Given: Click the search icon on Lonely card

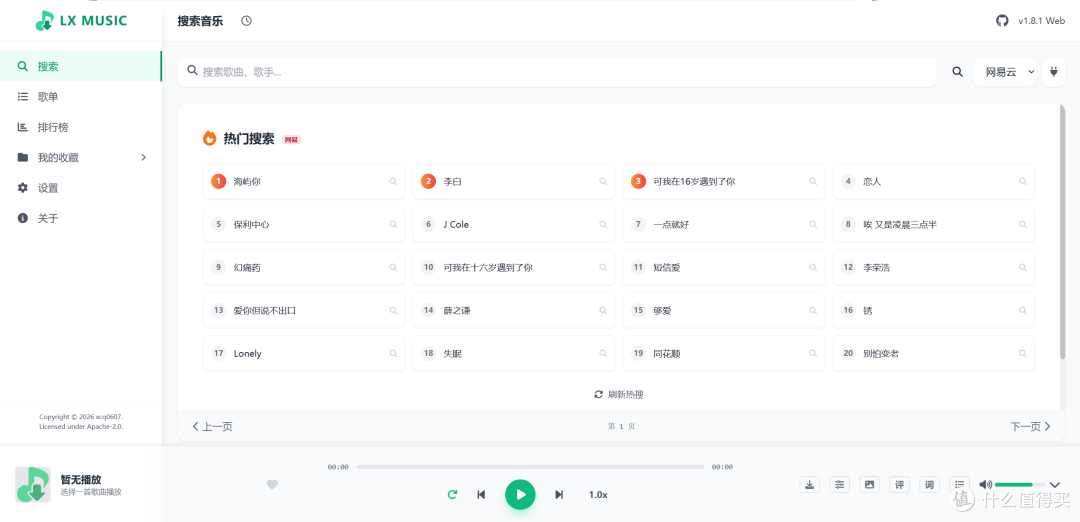Looking at the screenshot, I should click(x=393, y=353).
